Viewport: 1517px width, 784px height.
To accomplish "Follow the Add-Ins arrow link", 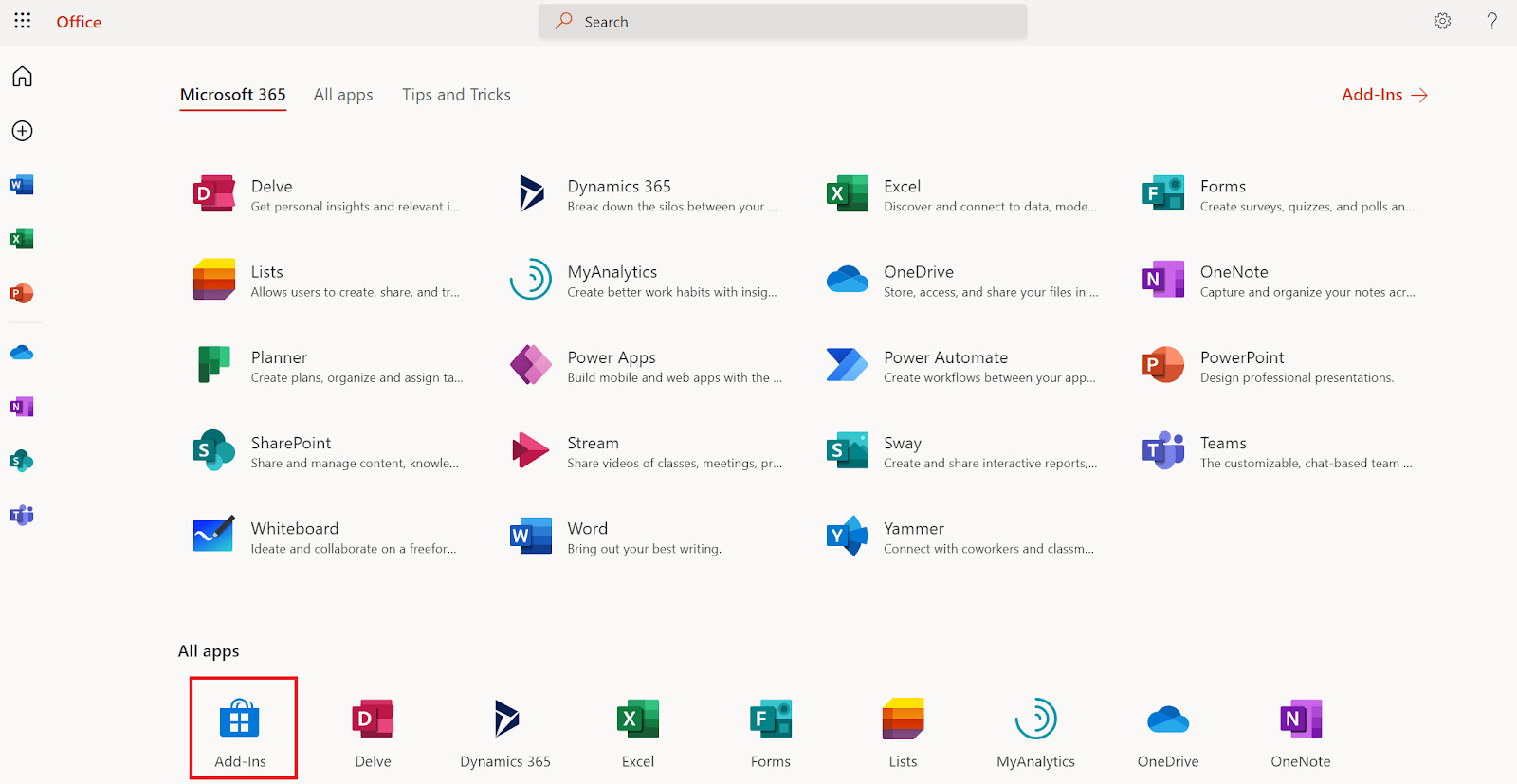I will [1384, 95].
